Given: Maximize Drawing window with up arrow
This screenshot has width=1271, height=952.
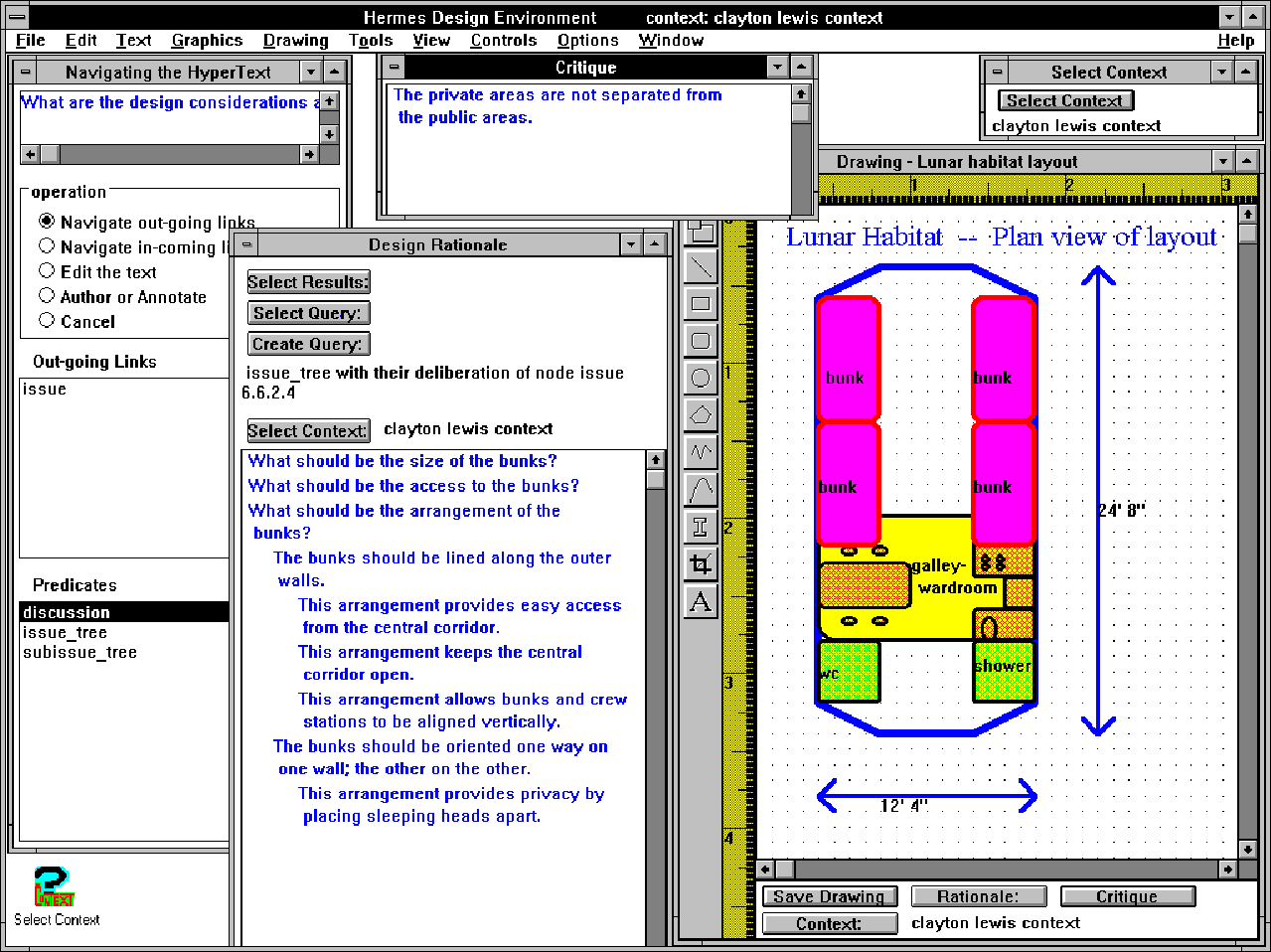Looking at the screenshot, I should pos(1246,161).
